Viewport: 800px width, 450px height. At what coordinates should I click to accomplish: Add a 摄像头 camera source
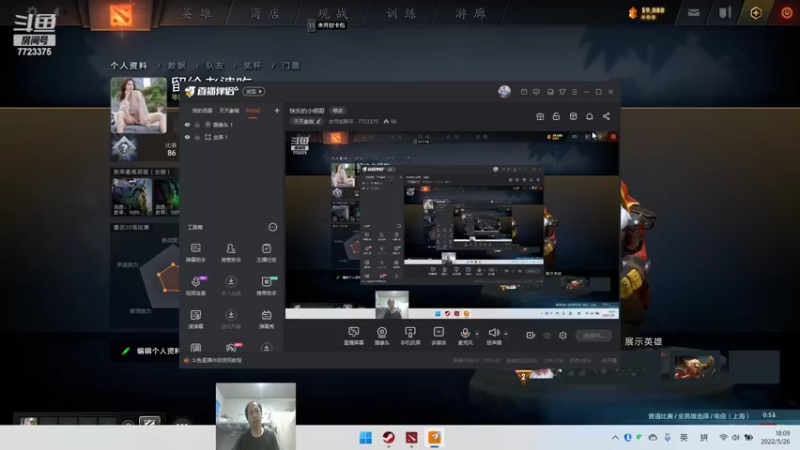click(382, 336)
